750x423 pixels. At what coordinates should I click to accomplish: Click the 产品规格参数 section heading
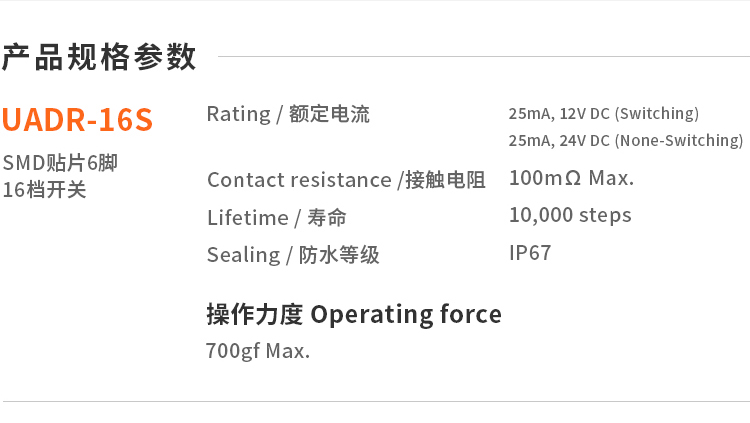pyautogui.click(x=99, y=58)
